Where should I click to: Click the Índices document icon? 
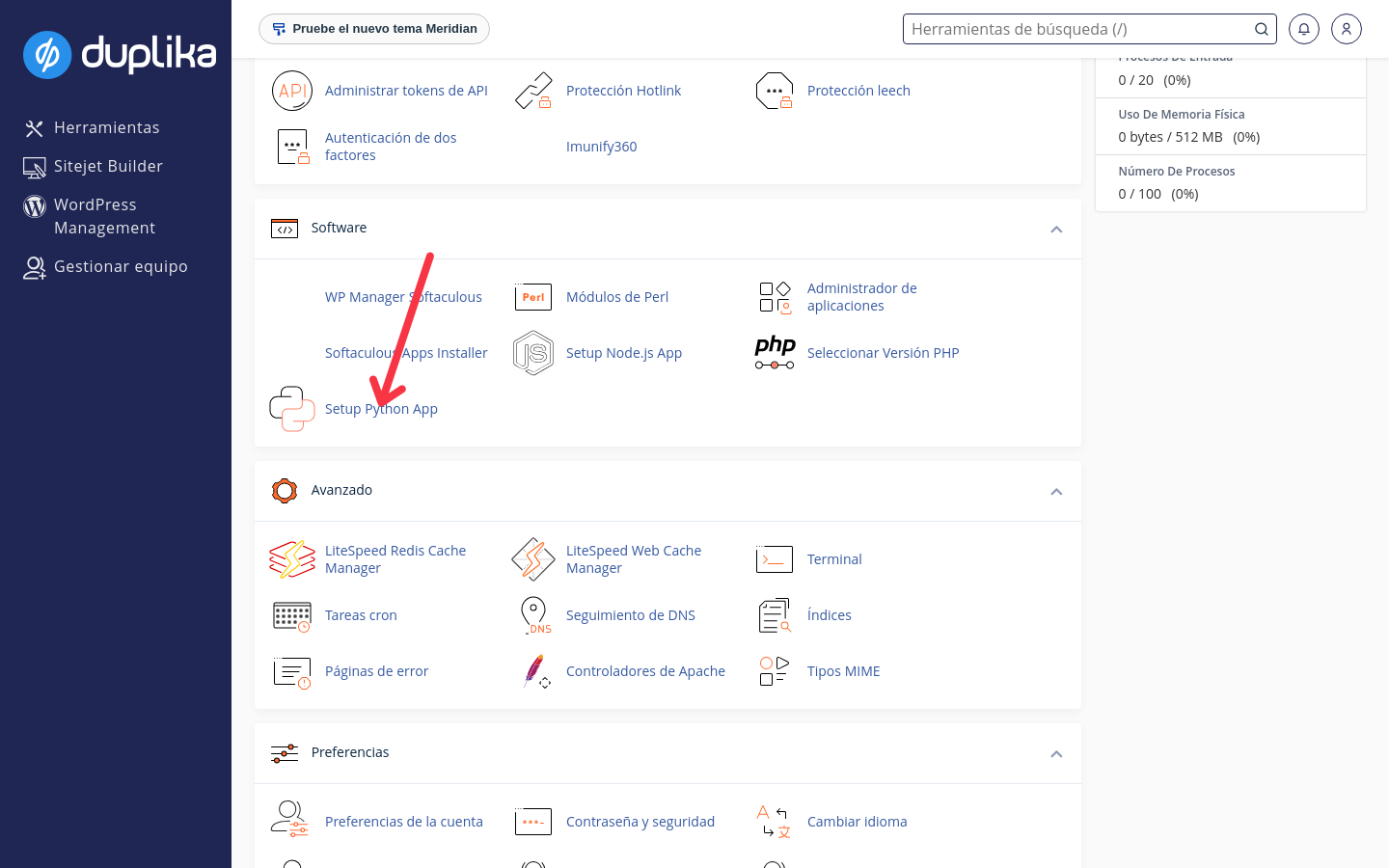(x=775, y=615)
